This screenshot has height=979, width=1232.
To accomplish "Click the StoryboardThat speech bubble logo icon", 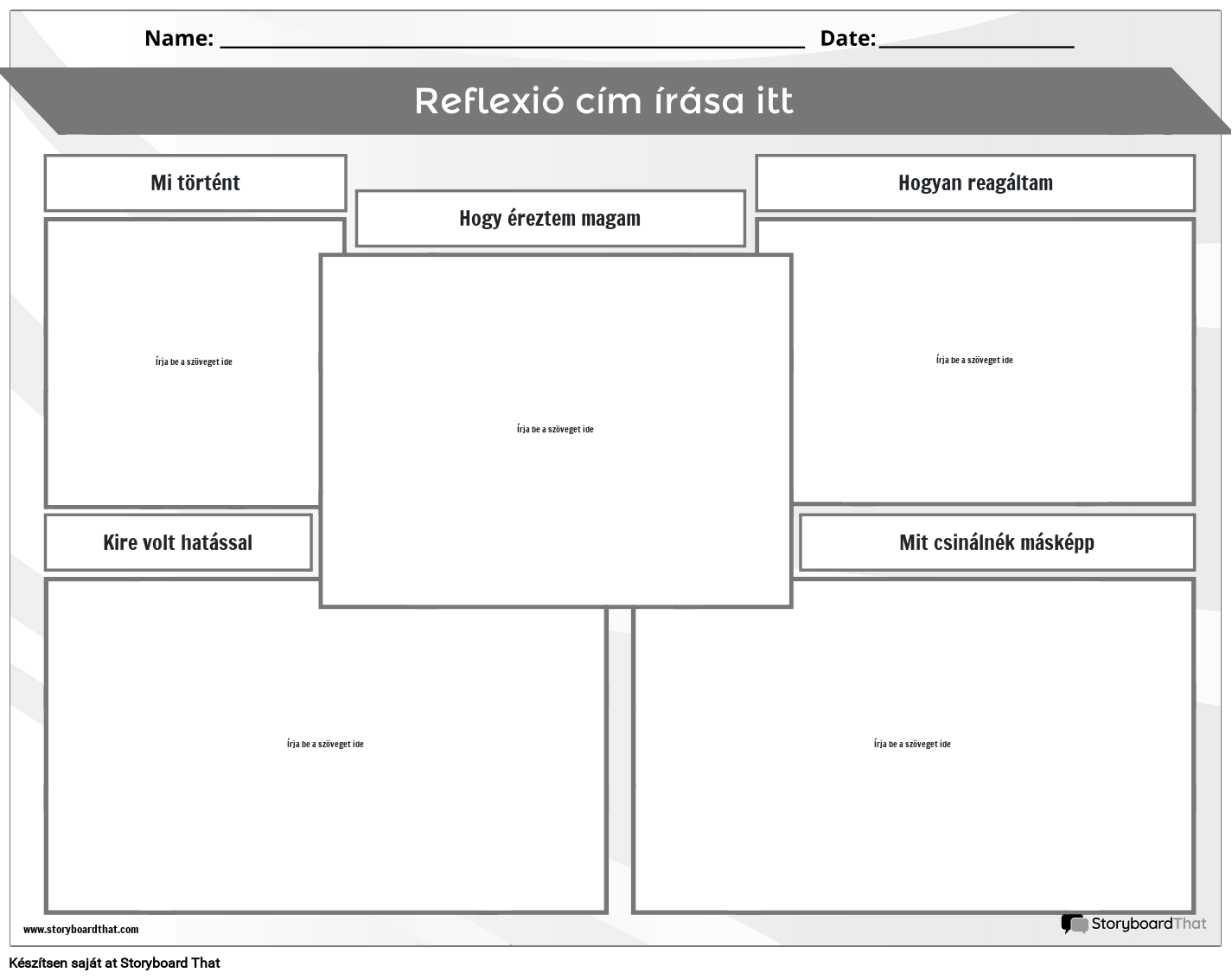I will pos(1075,924).
